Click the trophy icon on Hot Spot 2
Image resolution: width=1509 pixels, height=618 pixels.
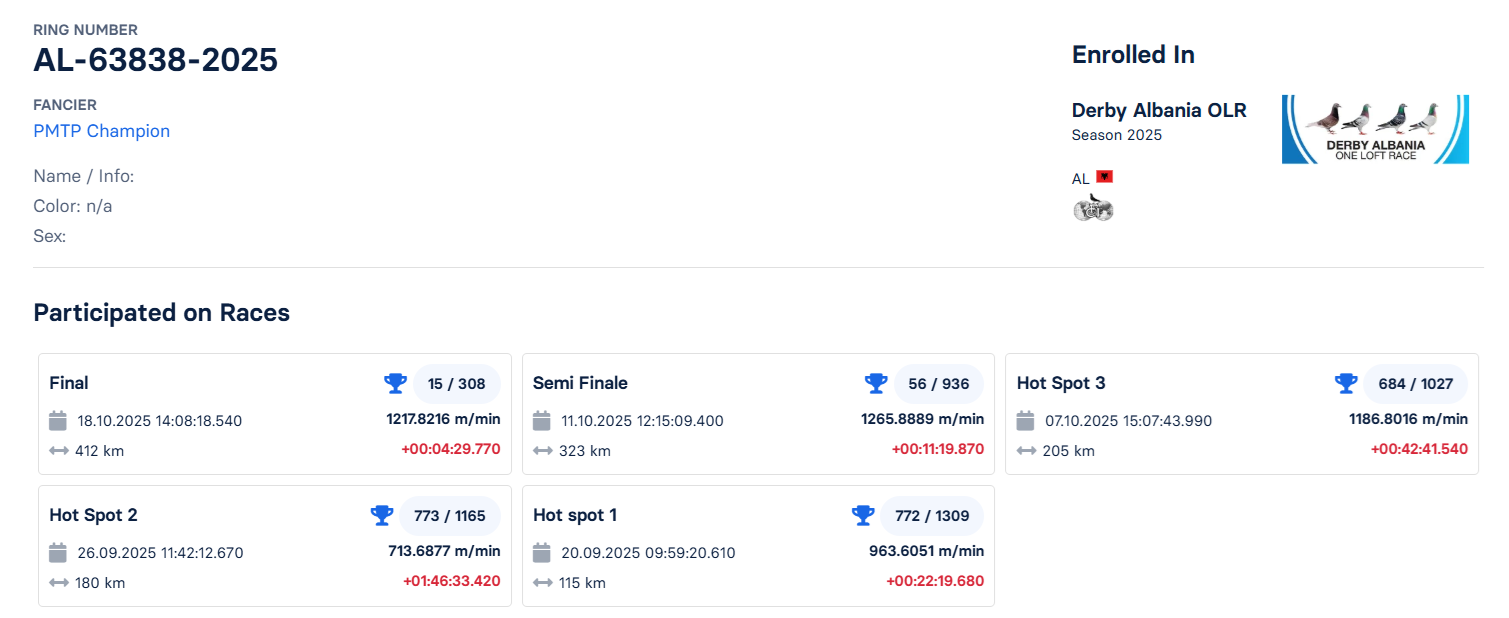pos(381,515)
